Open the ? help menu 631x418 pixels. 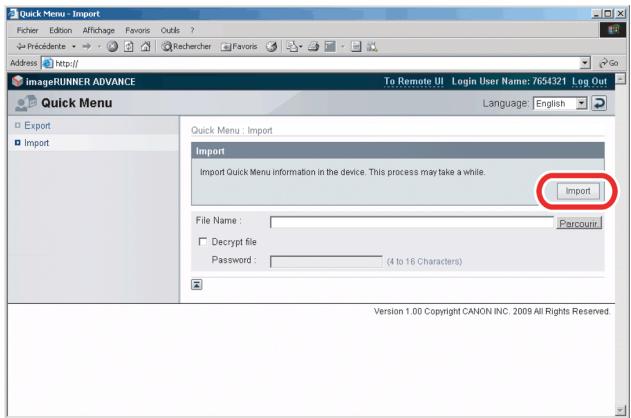(192, 30)
